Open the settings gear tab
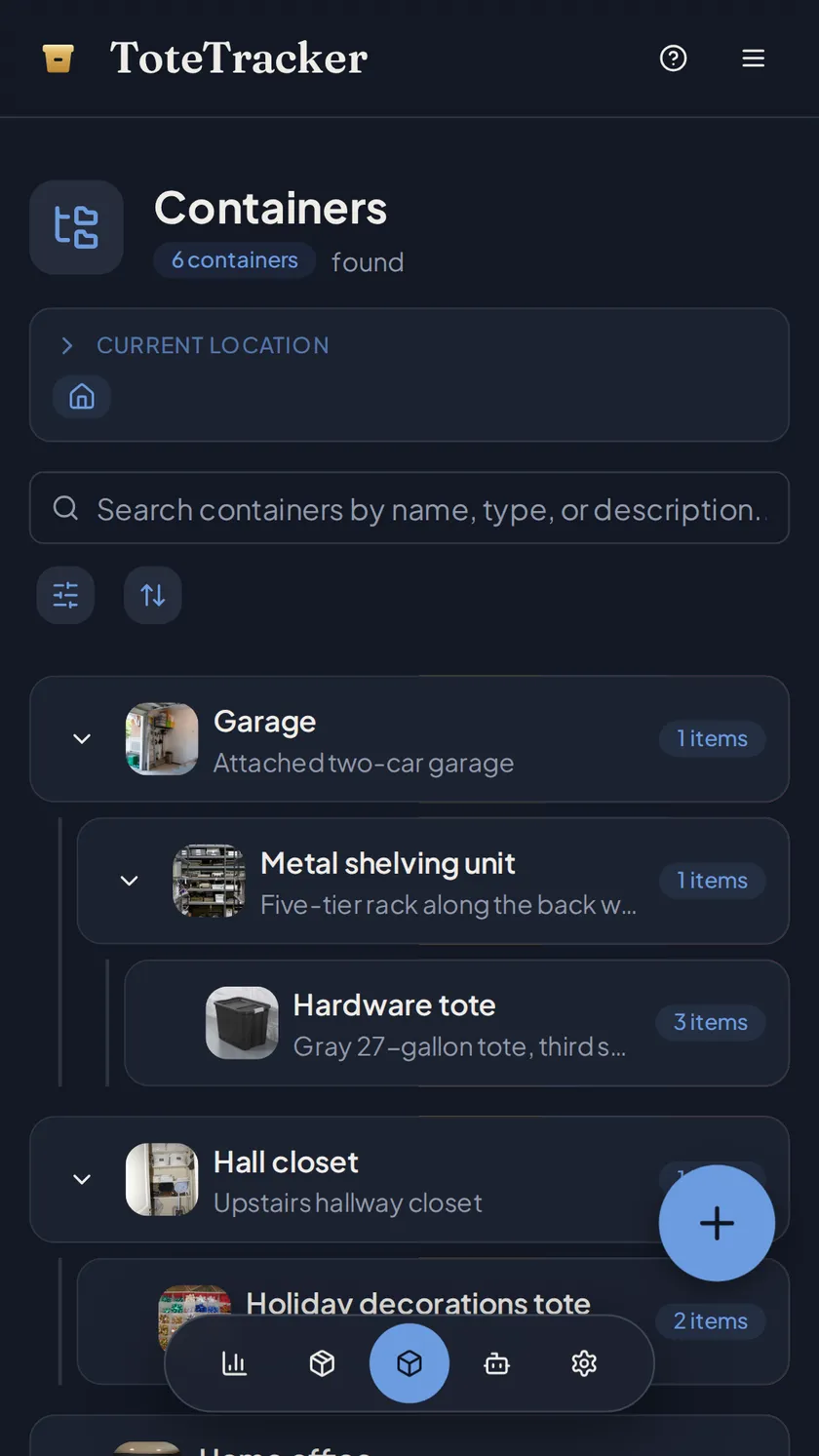 [x=584, y=1363]
